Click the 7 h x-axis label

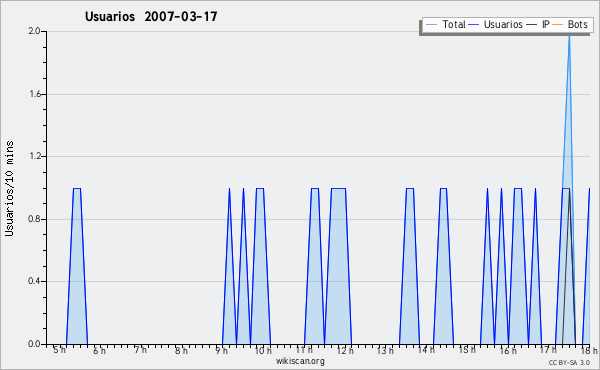tap(140, 350)
